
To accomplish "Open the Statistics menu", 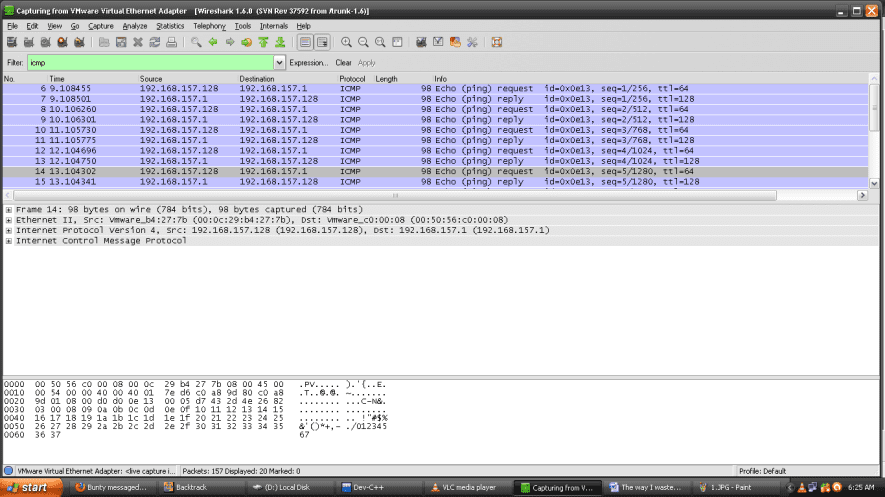I will click(170, 25).
